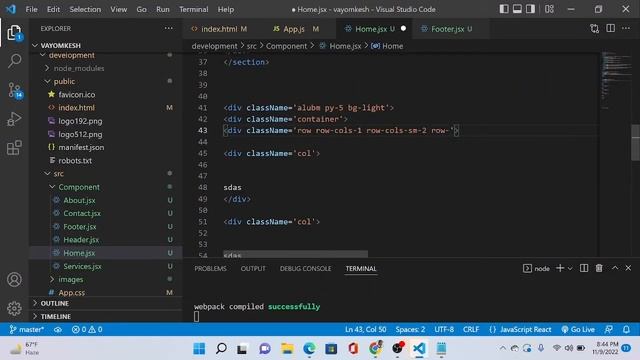Open the Help menu

point(226,9)
